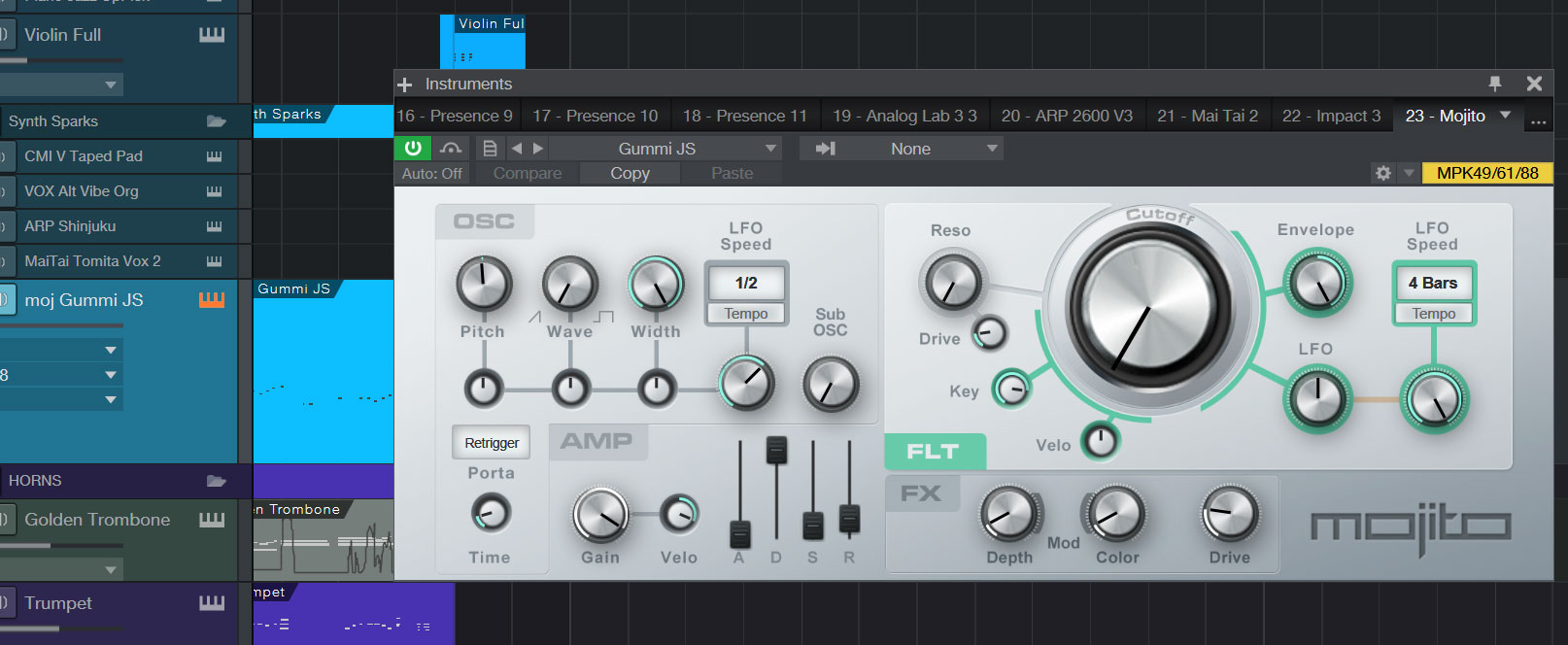Open the dropdown showing 8 under moj Gummi JS
This screenshot has height=645, width=1568.
point(60,375)
